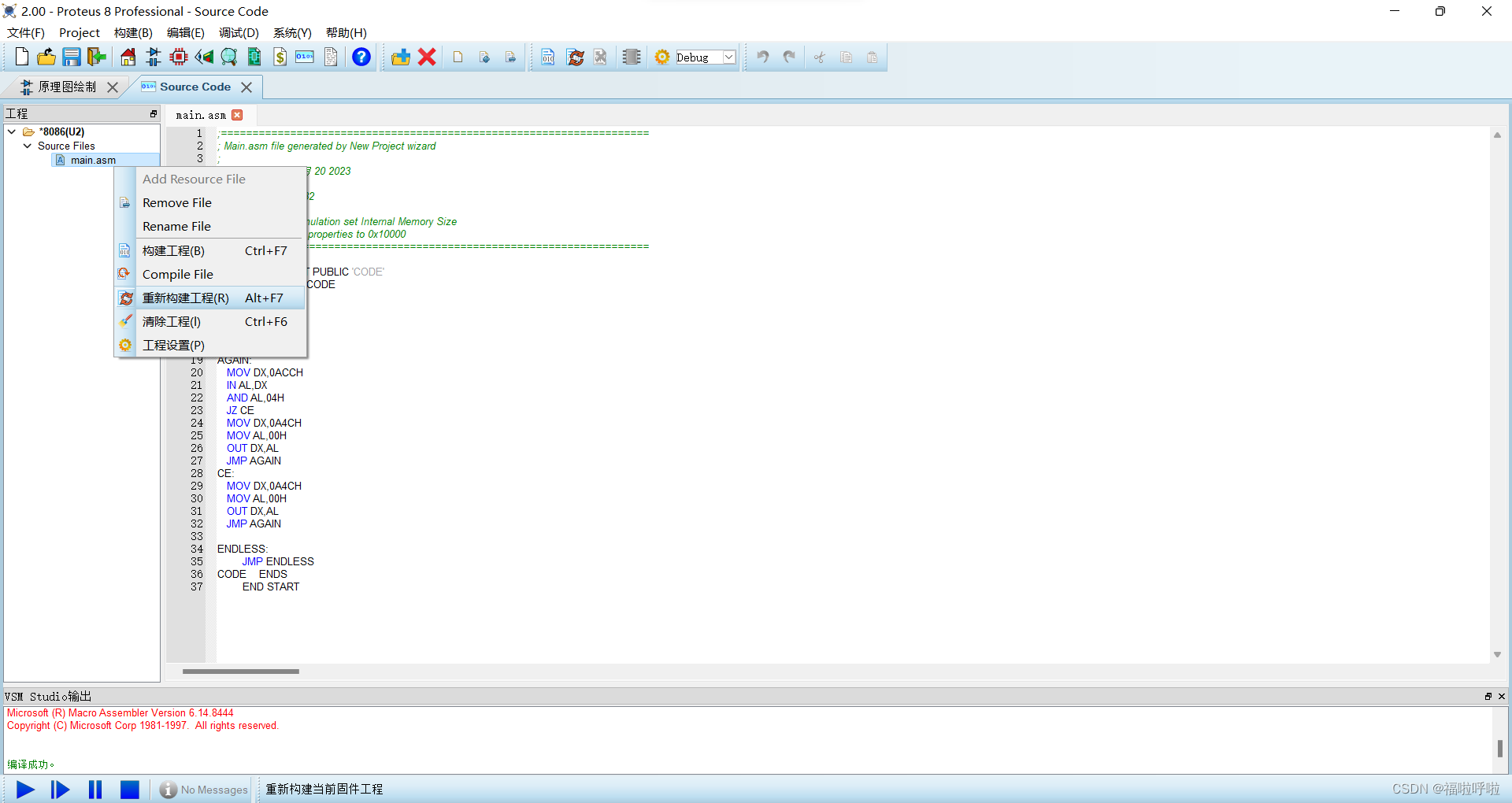Viewport: 1512px width, 803px height.
Task: Close the 原理图绘制 tab
Action: click(x=113, y=87)
